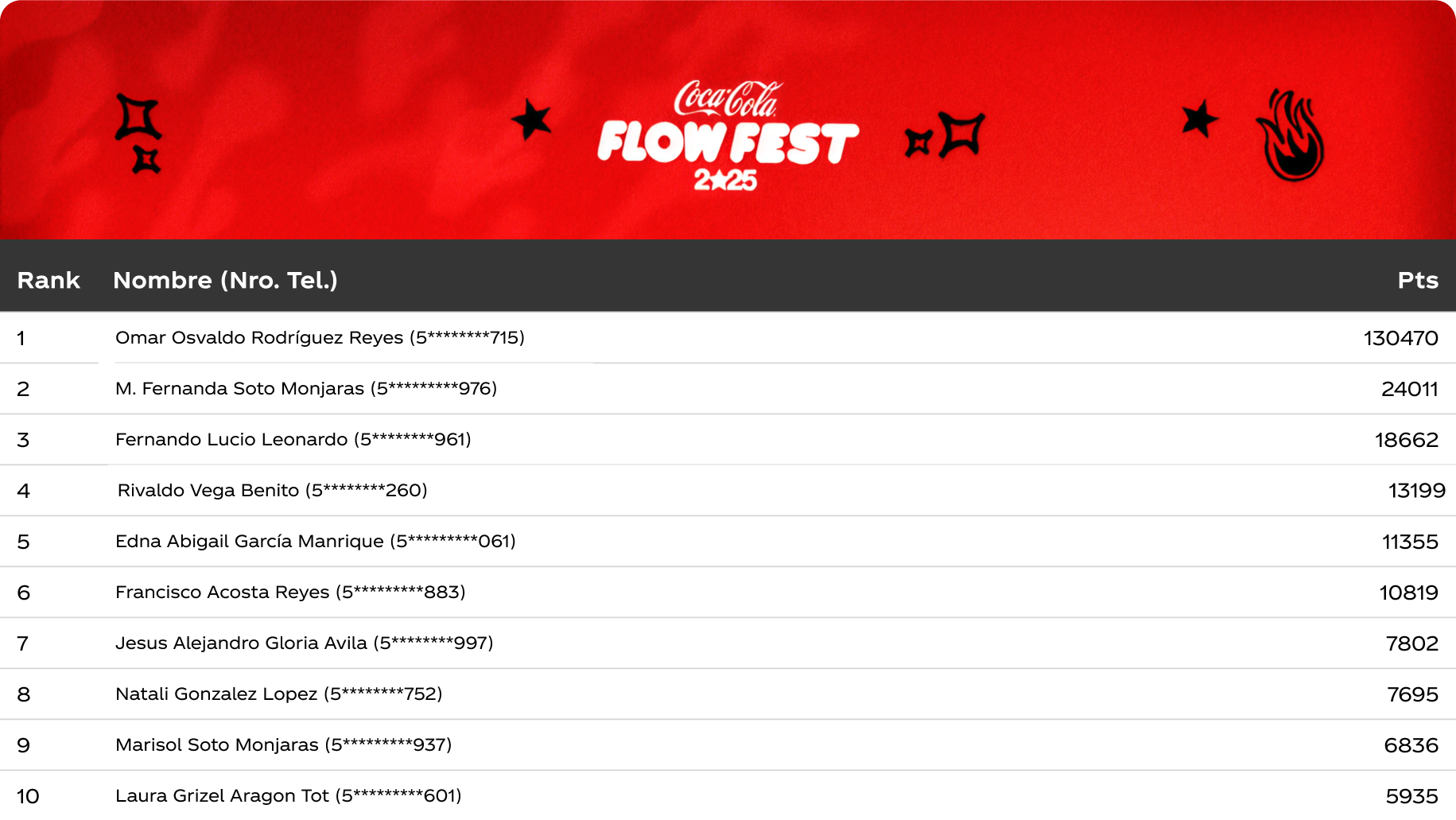Select Jesus Alejandro Gloria Avila row

point(305,643)
